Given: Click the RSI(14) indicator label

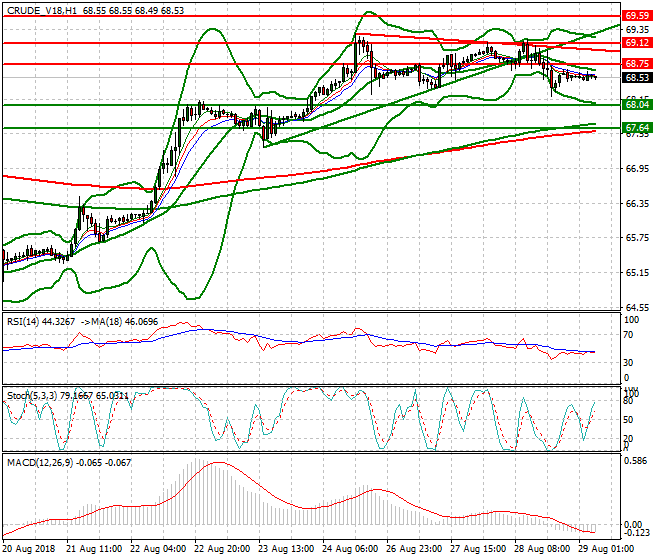Looking at the screenshot, I should coord(23,322).
